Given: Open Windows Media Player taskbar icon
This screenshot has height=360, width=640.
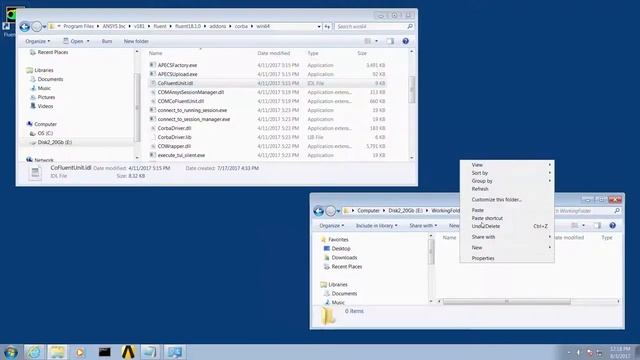Looking at the screenshot, I should click(x=80, y=352).
